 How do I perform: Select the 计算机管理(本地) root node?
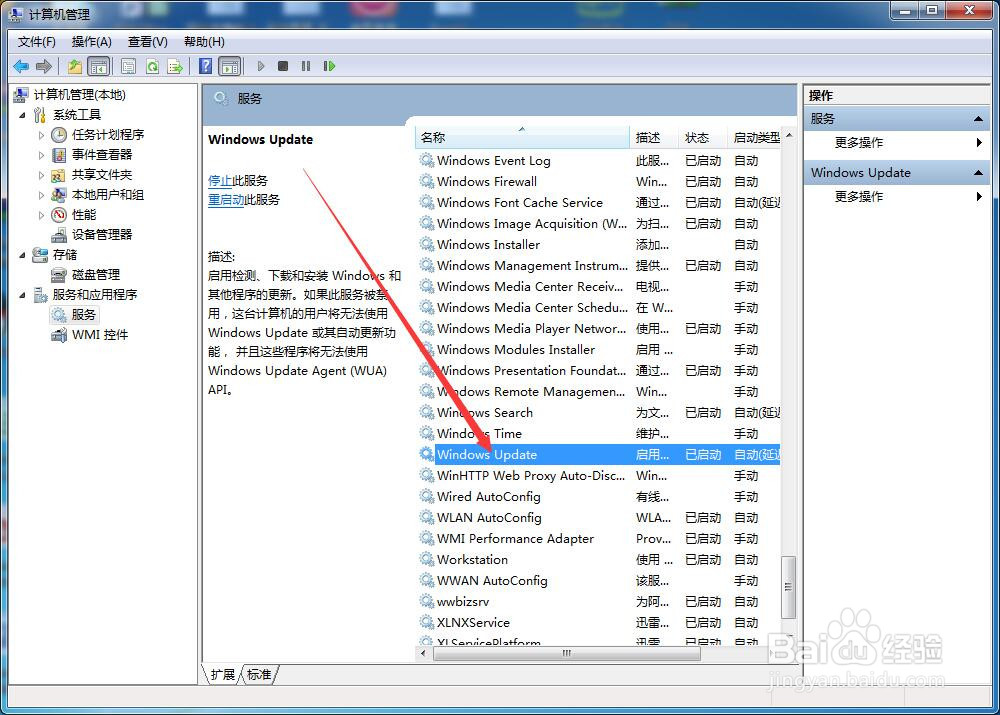click(80, 94)
